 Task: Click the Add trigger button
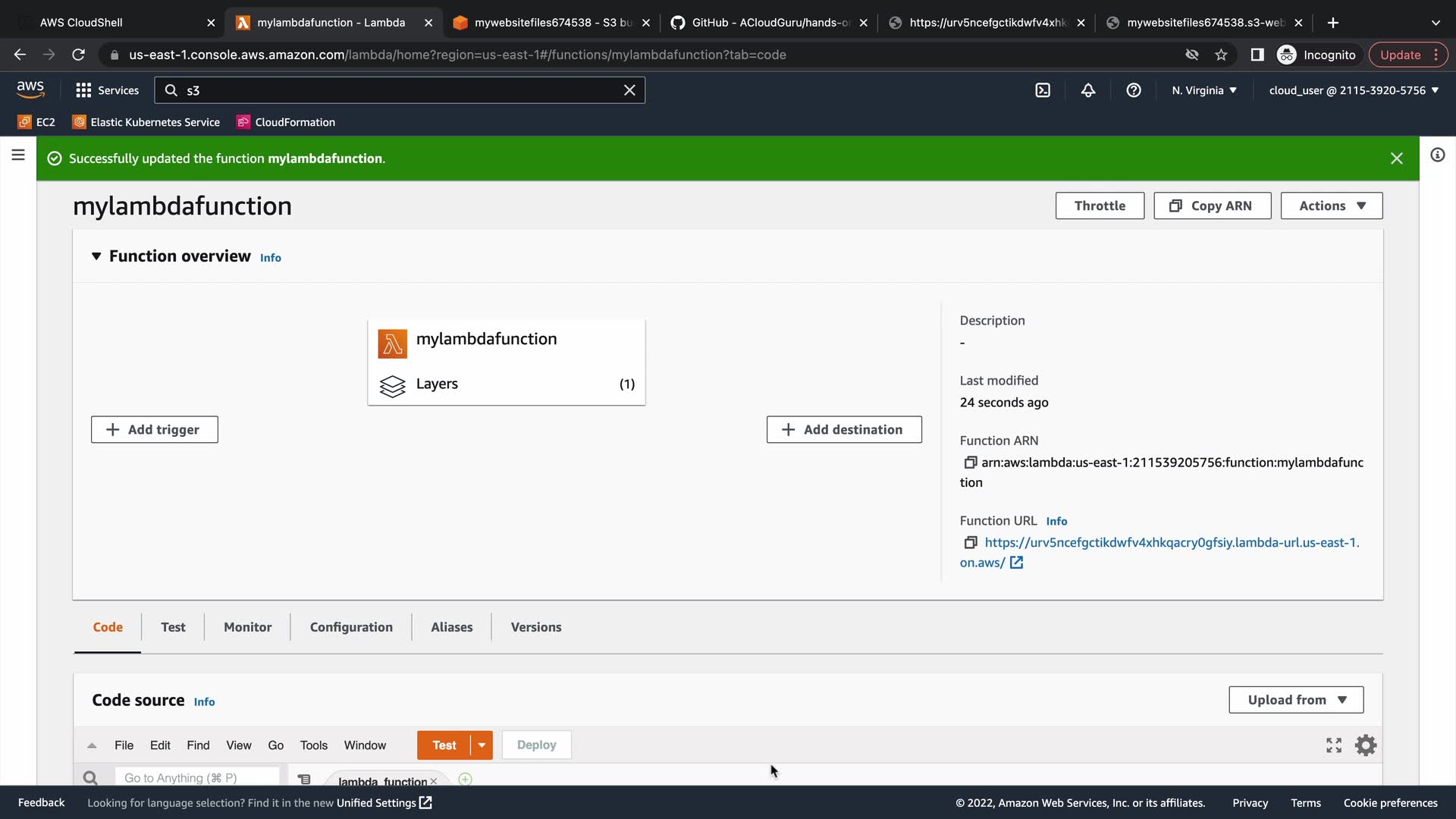pos(155,429)
